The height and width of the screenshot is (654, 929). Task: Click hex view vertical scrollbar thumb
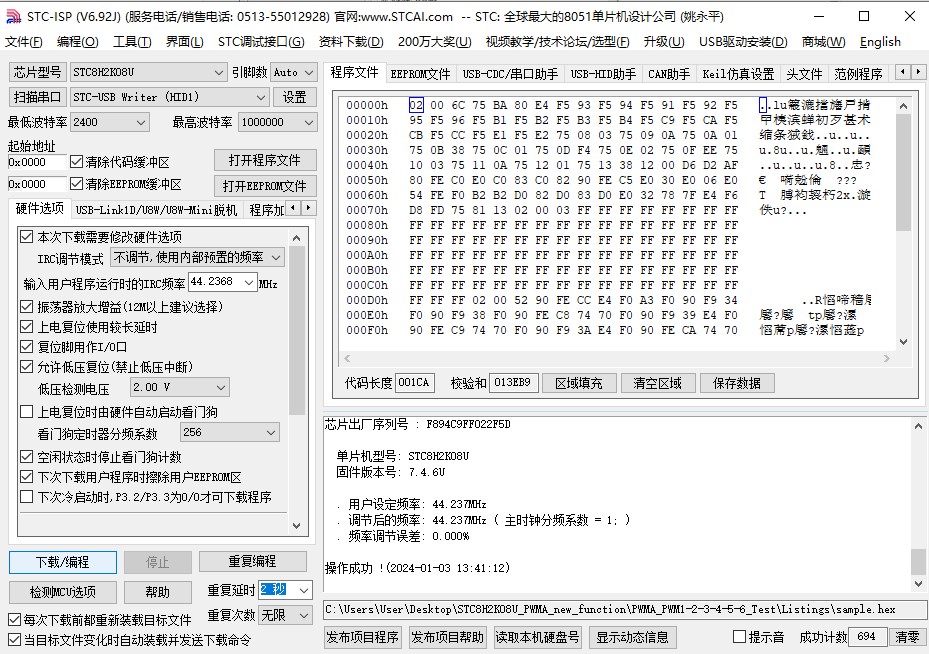903,172
